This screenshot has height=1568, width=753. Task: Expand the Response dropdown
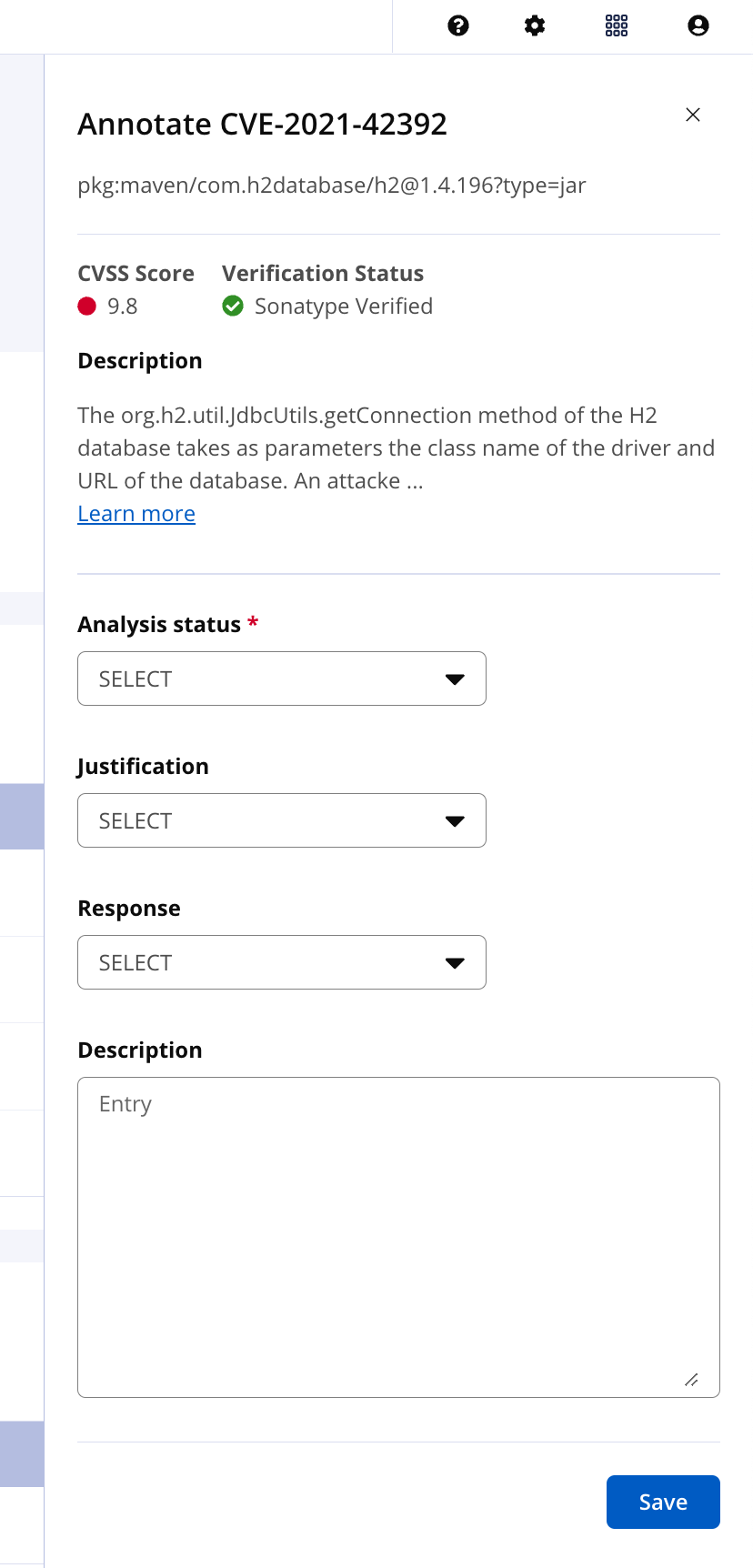tap(282, 962)
